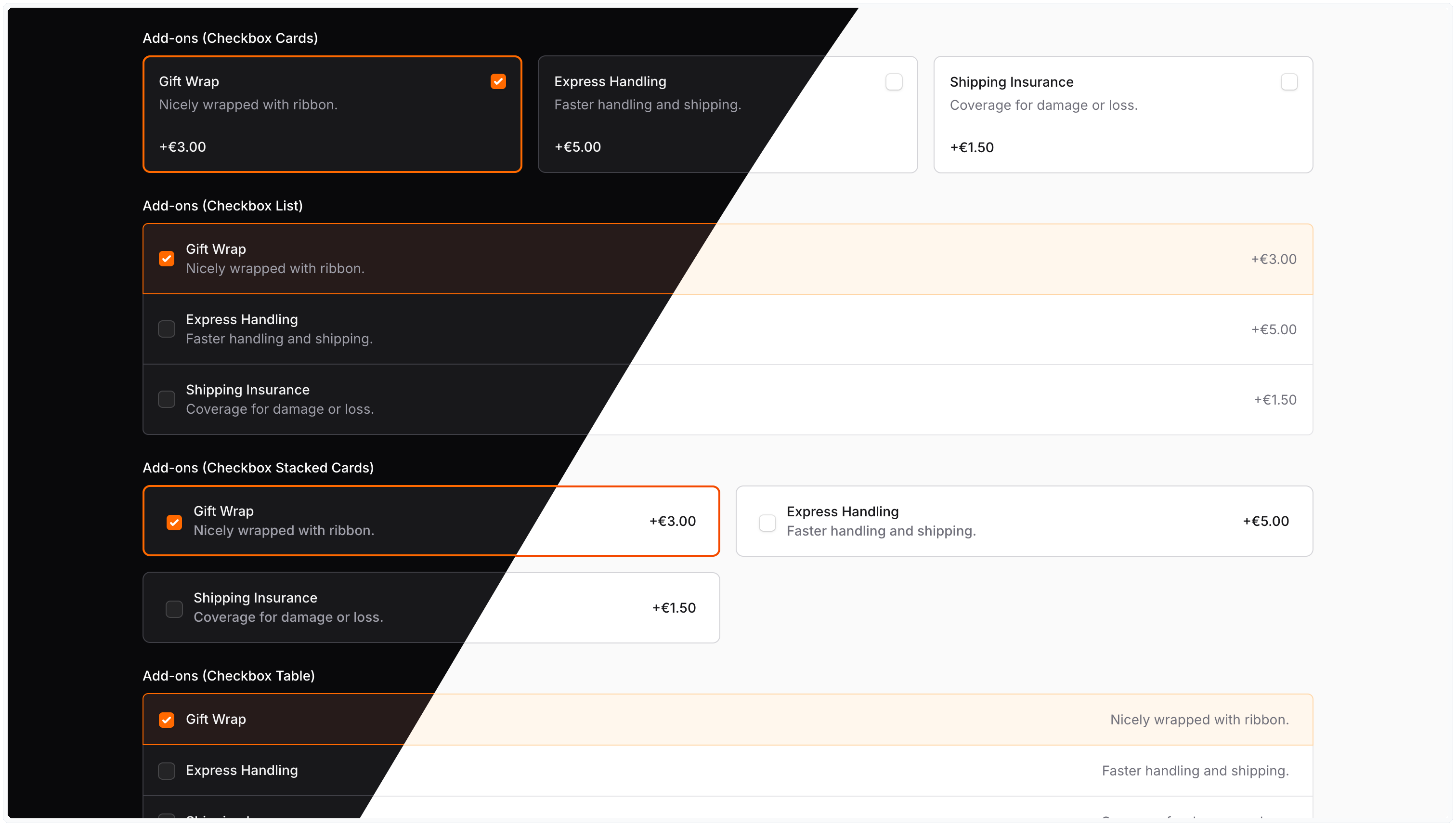Click the +€3.00 price on the Gift Wrap card
Viewport: 1456px width, 826px height.
pos(182,146)
